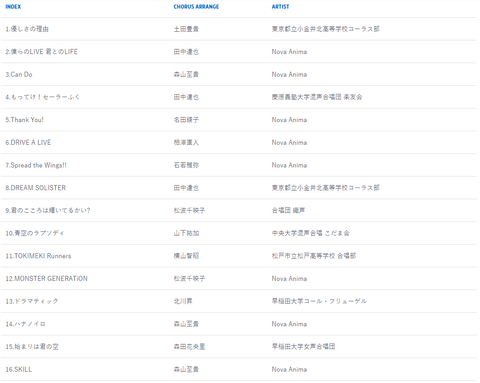The image size is (480, 383).
Task: Select track title "3.Can Do"
Action: 19,74
